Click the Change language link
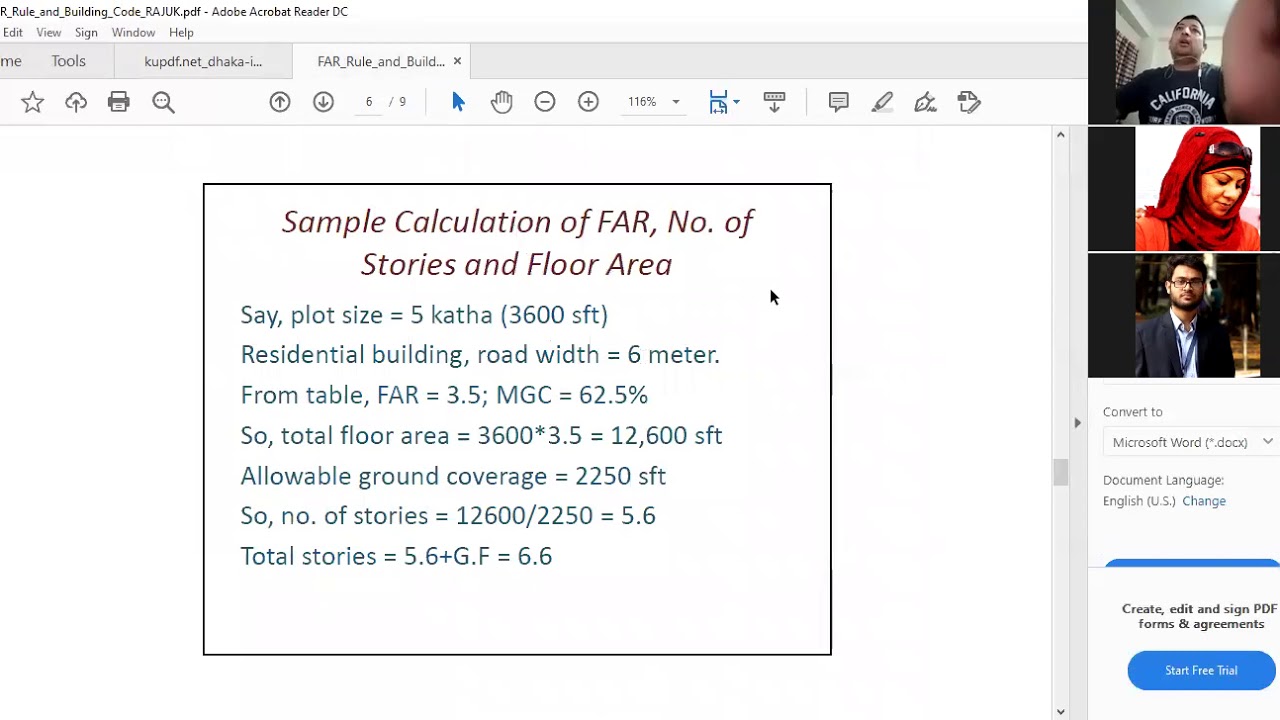This screenshot has height=720, width=1280. click(1204, 501)
